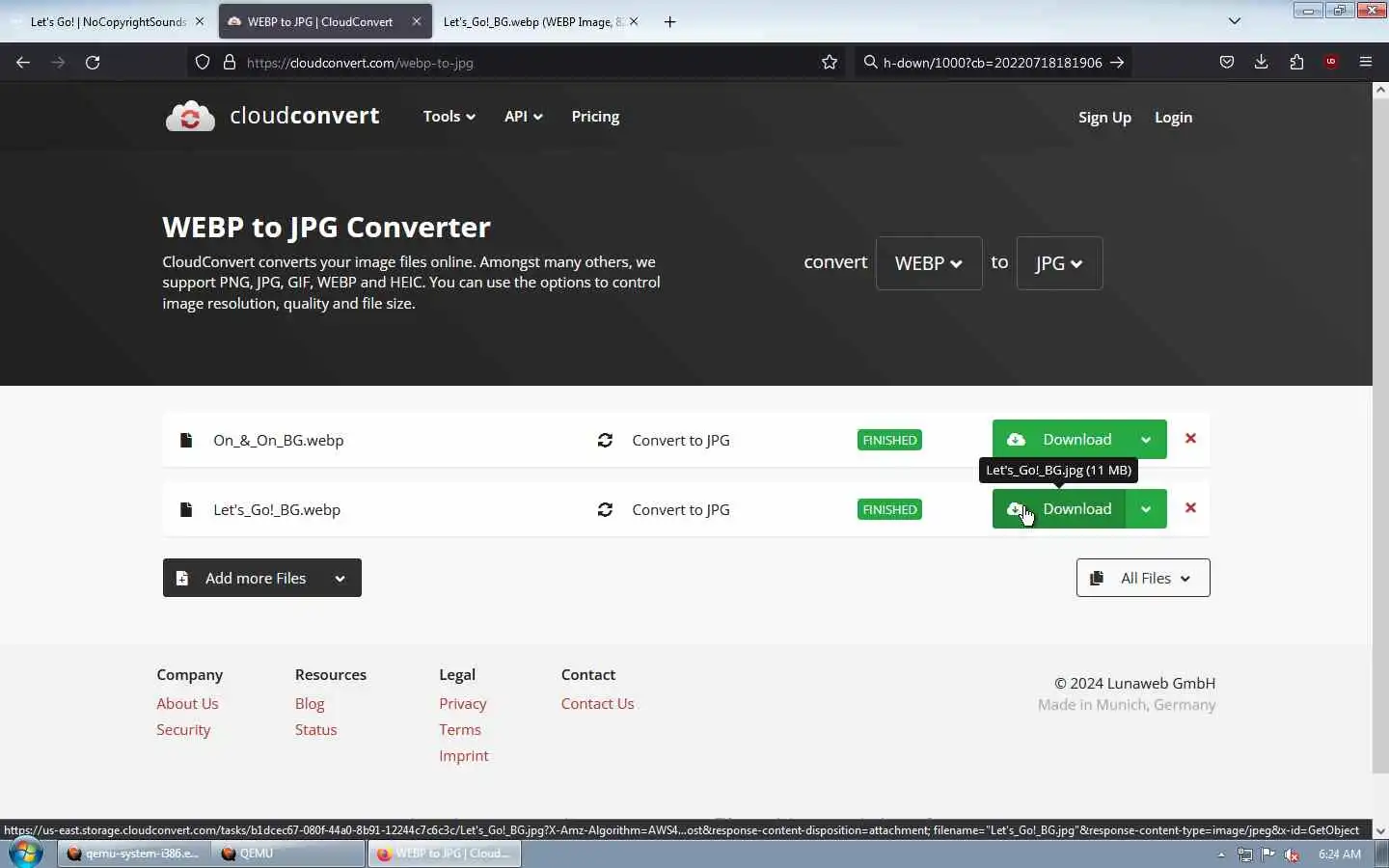Click FINISHED badge in On_&_On_BG row

[889, 440]
